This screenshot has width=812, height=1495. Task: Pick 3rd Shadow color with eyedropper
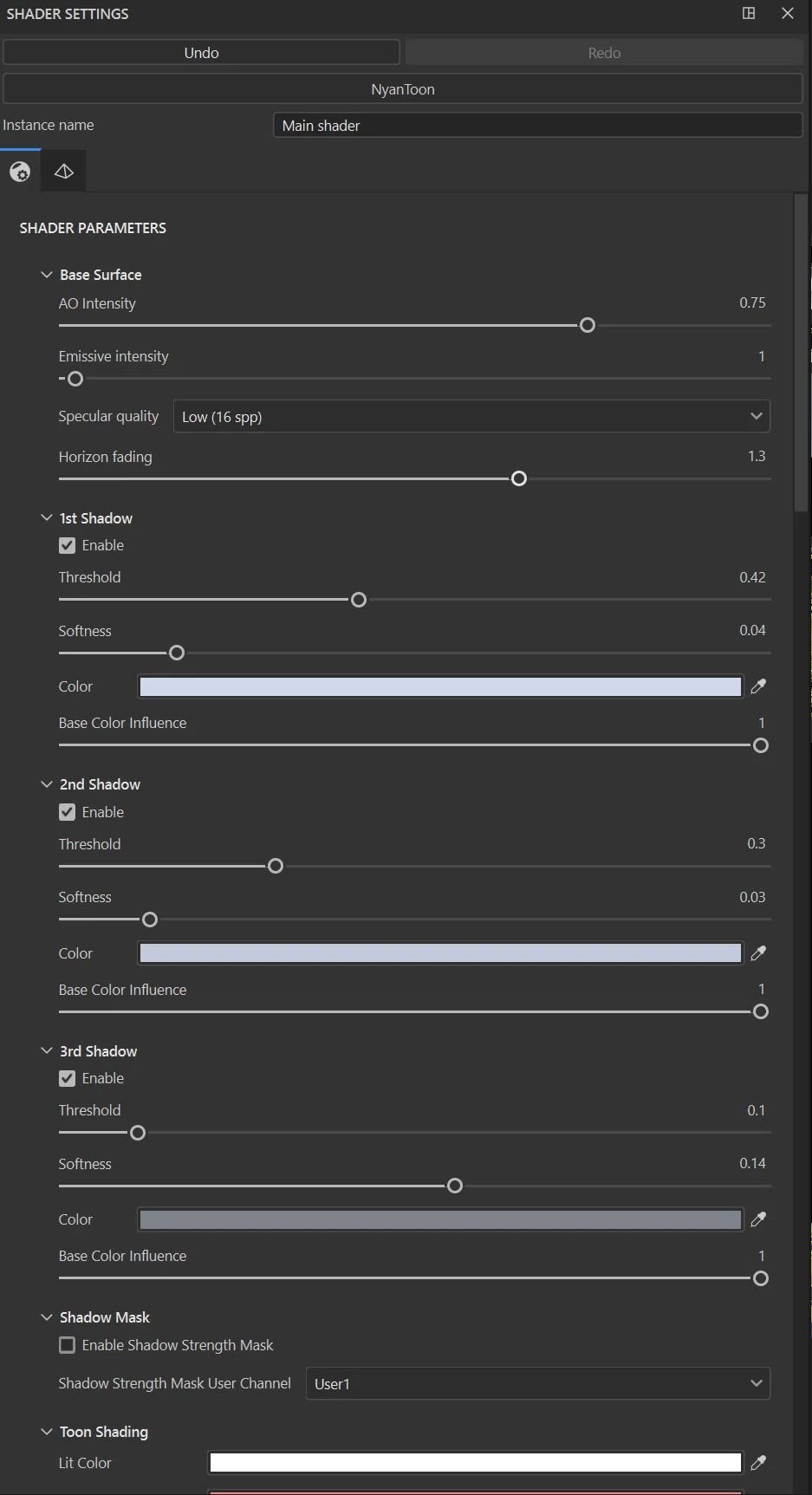pyautogui.click(x=758, y=1219)
